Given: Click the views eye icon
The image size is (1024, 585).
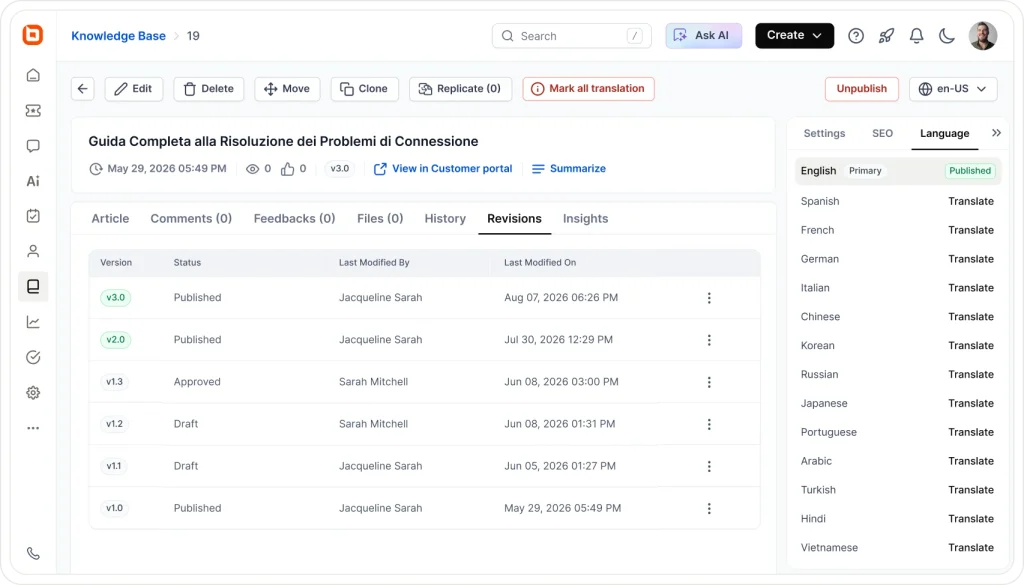Looking at the screenshot, I should 252,169.
